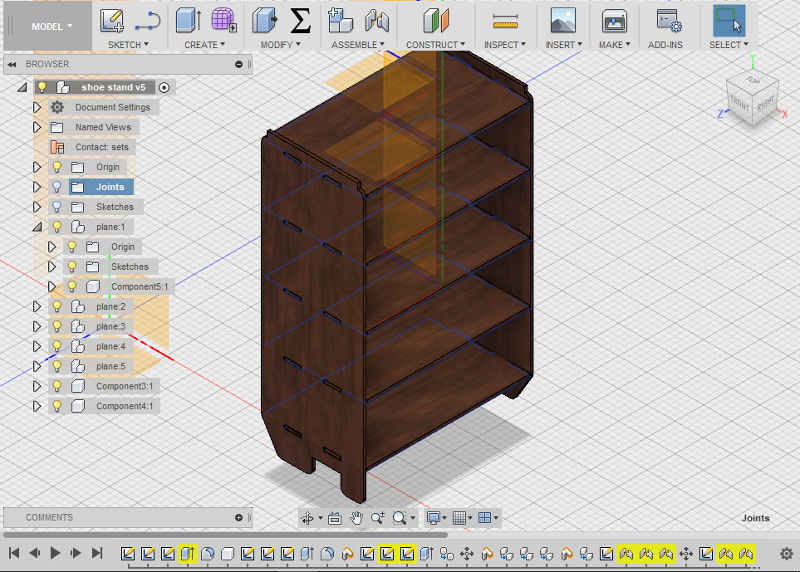Activate the Select tool icon
This screenshot has width=800, height=572.
click(729, 21)
